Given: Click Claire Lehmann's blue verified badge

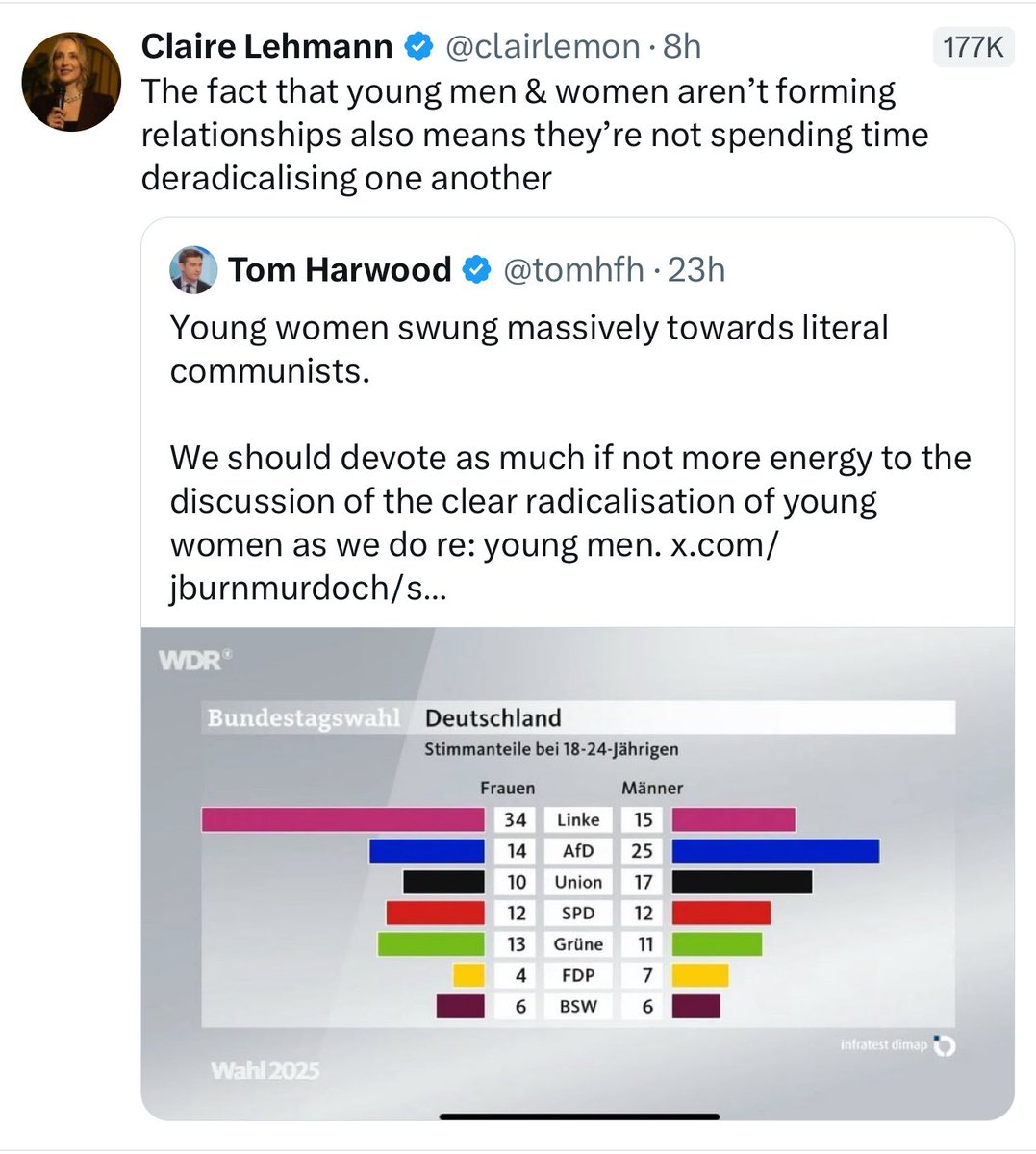Looking at the screenshot, I should (417, 46).
